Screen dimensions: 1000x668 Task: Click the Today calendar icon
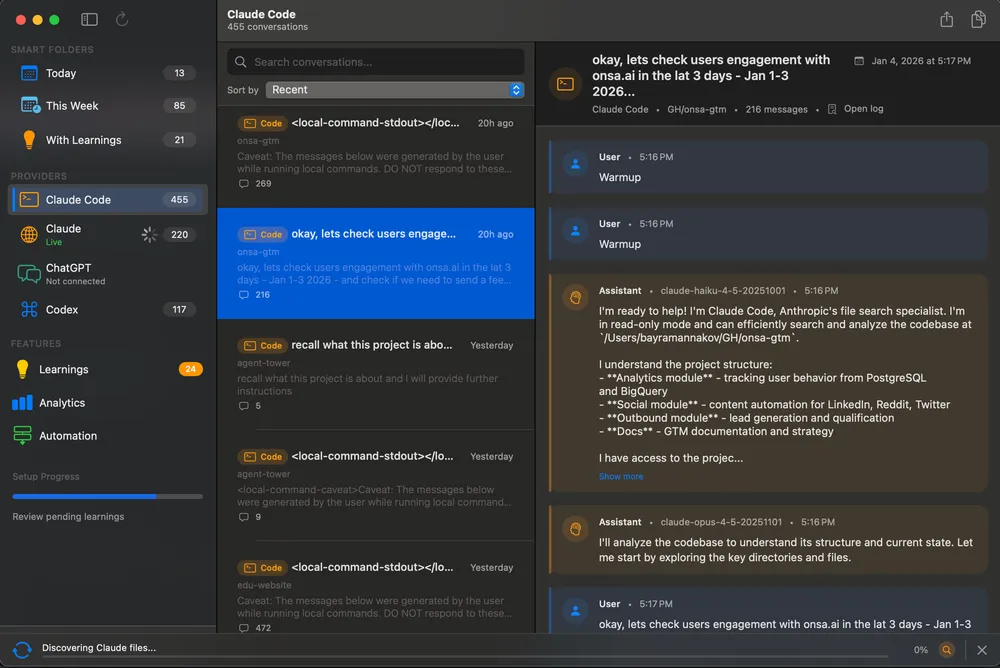29,73
